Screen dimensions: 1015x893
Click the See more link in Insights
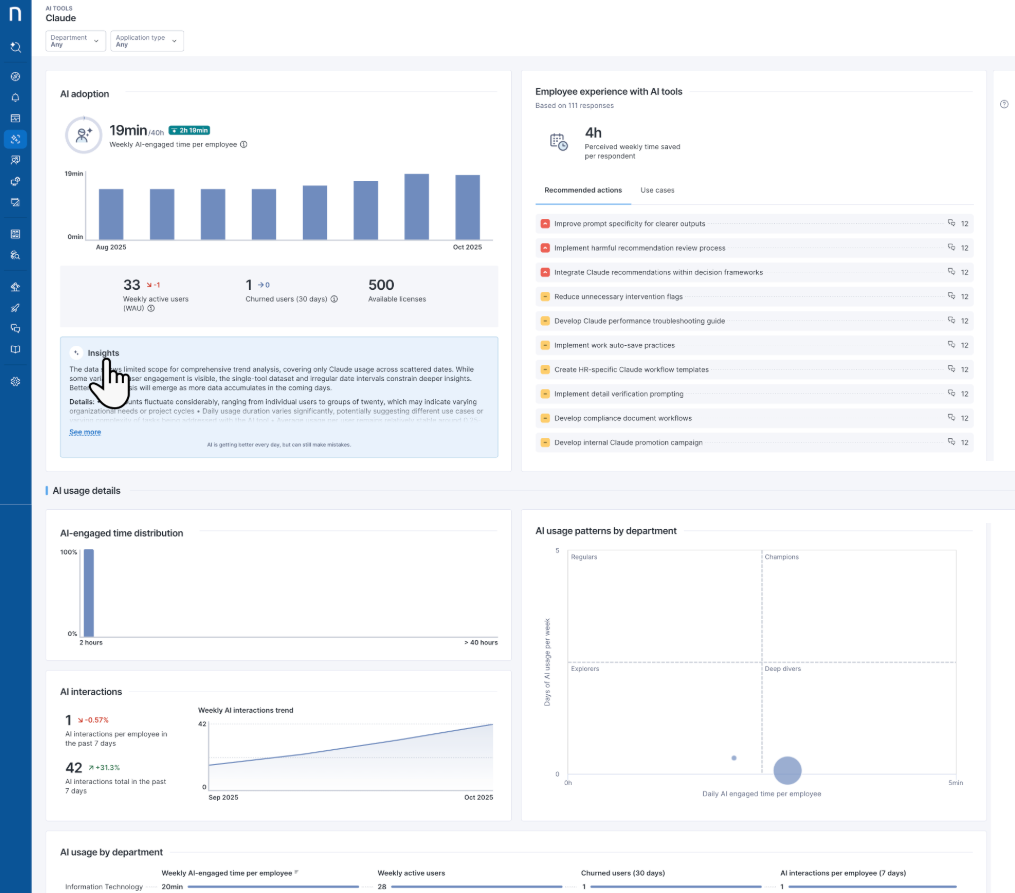85,432
